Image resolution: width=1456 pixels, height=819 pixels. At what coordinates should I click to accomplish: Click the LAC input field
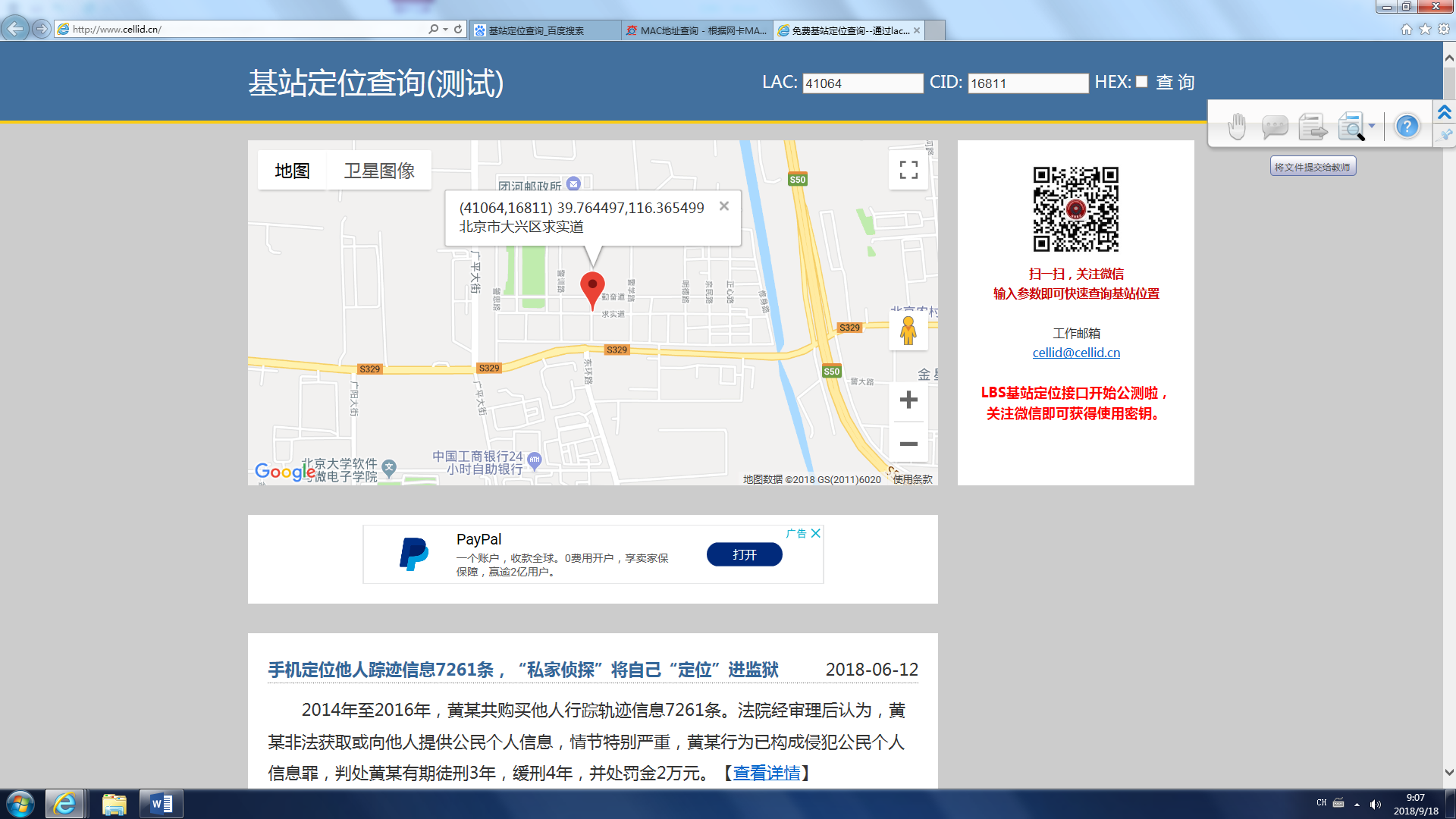coord(862,83)
